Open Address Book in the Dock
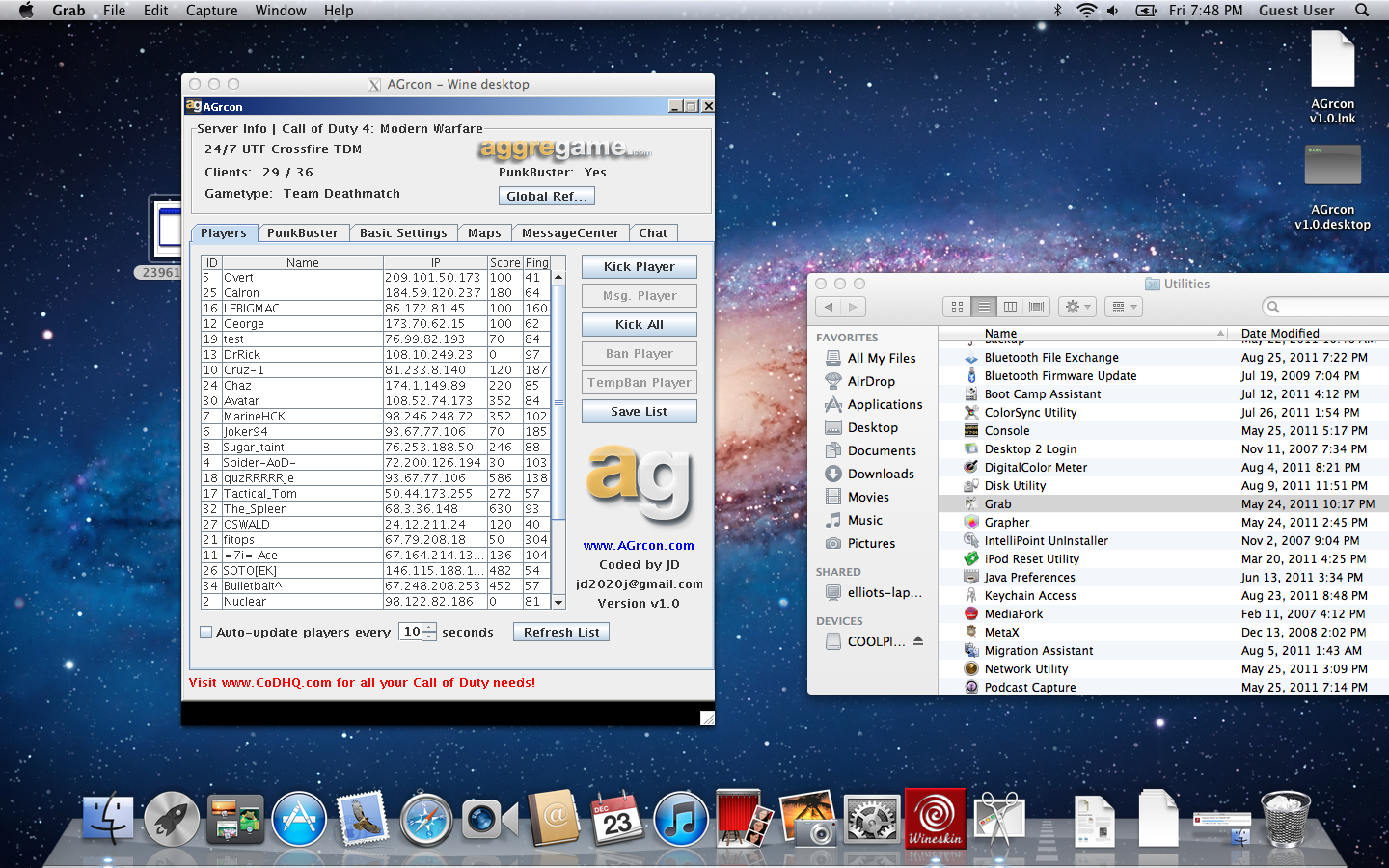The width and height of the screenshot is (1389, 868). pyautogui.click(x=554, y=818)
